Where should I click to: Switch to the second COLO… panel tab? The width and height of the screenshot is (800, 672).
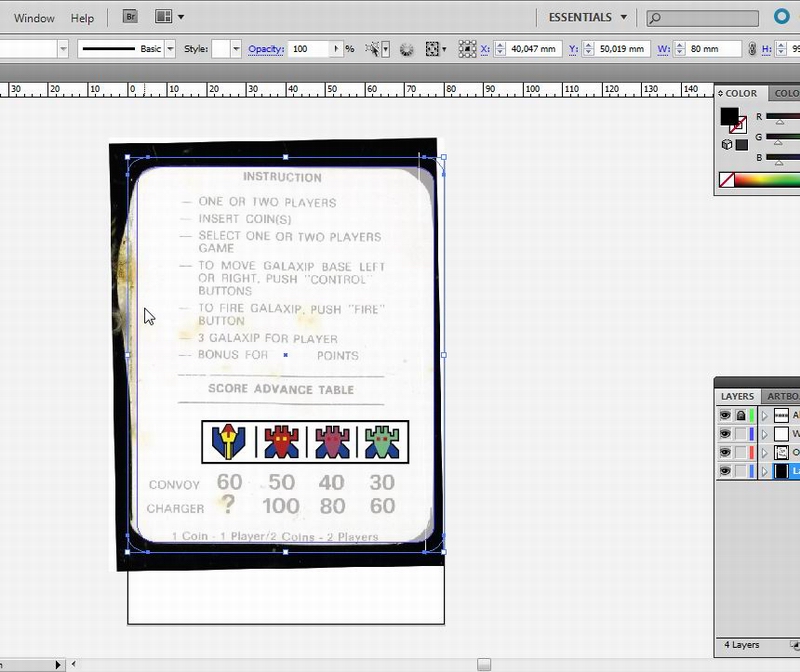[786, 93]
